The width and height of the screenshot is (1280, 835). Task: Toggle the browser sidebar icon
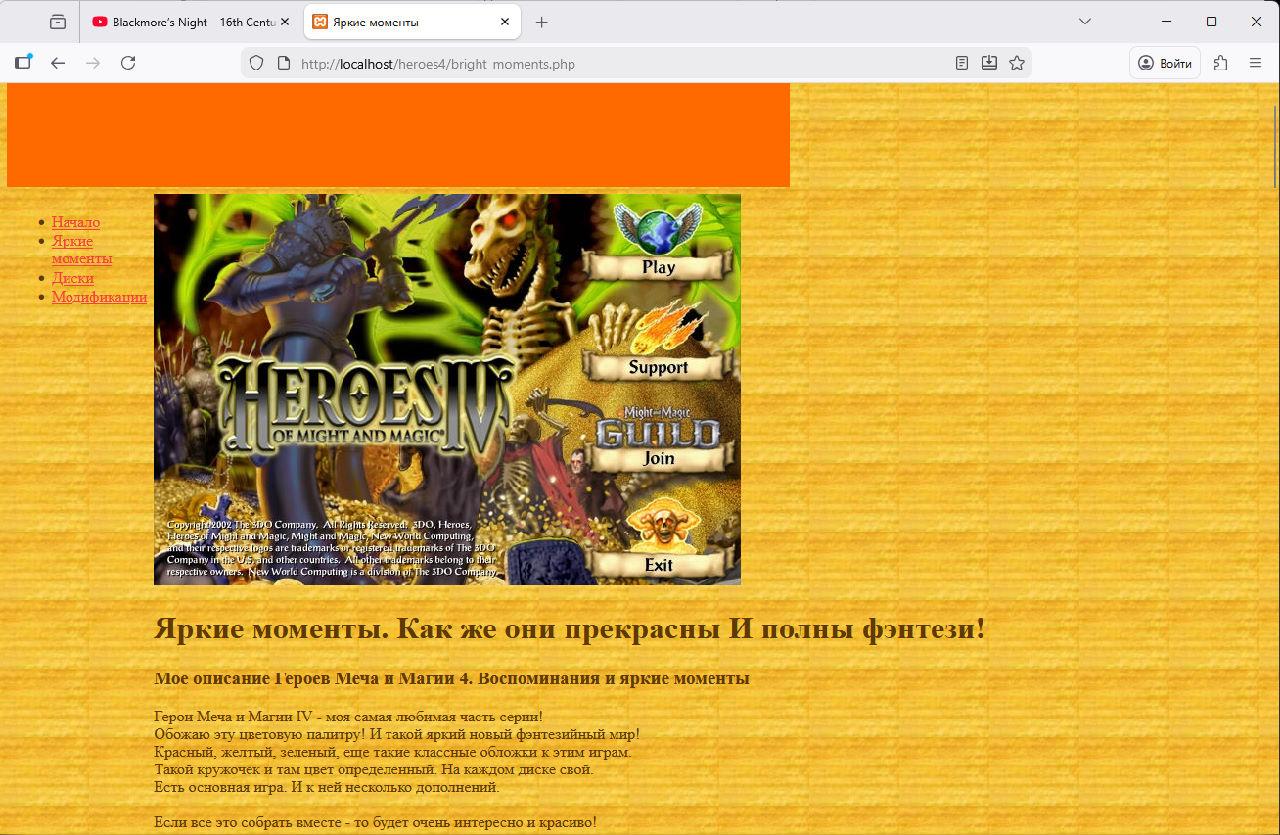click(x=23, y=63)
